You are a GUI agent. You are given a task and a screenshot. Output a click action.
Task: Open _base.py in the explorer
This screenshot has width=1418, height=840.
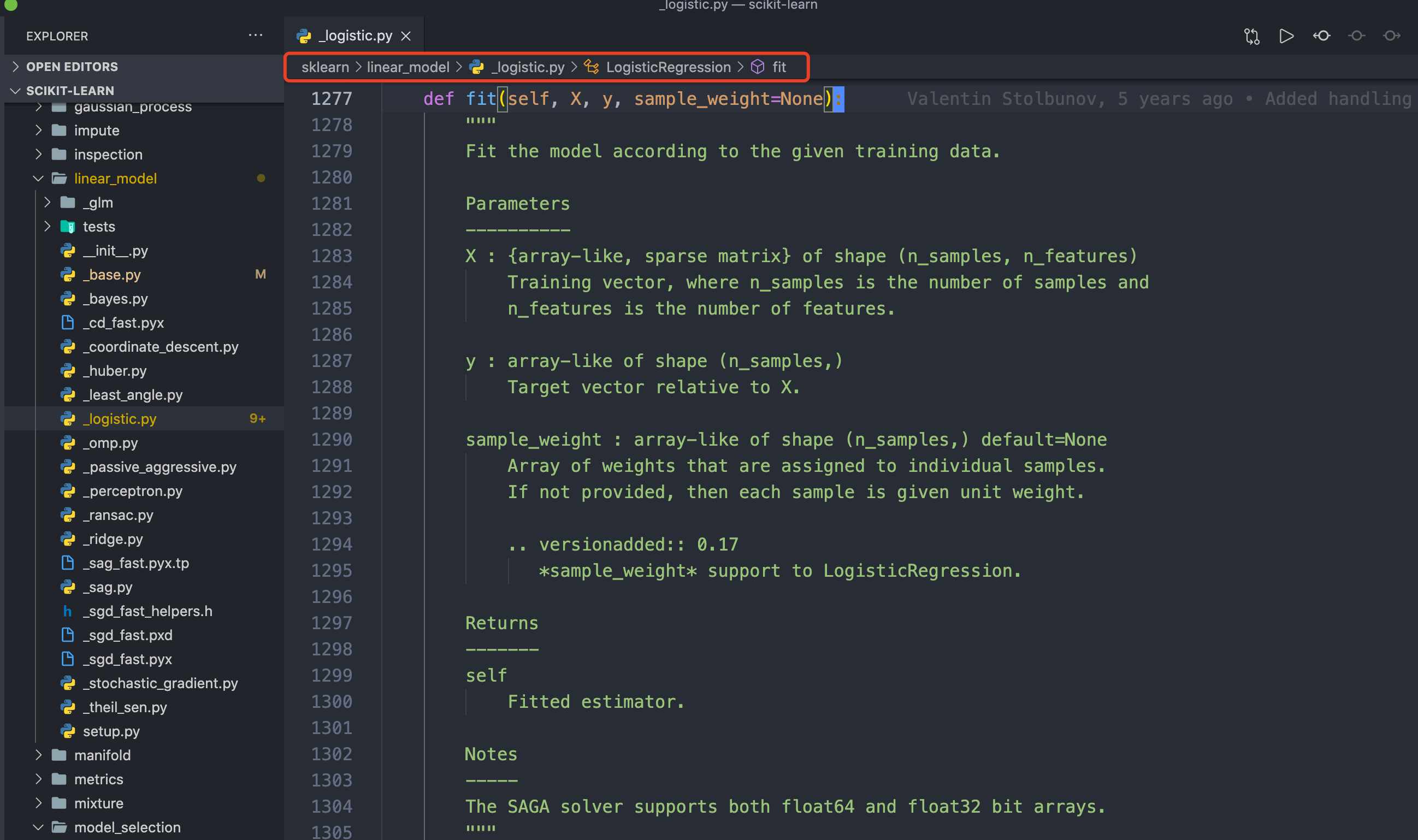[x=112, y=275]
